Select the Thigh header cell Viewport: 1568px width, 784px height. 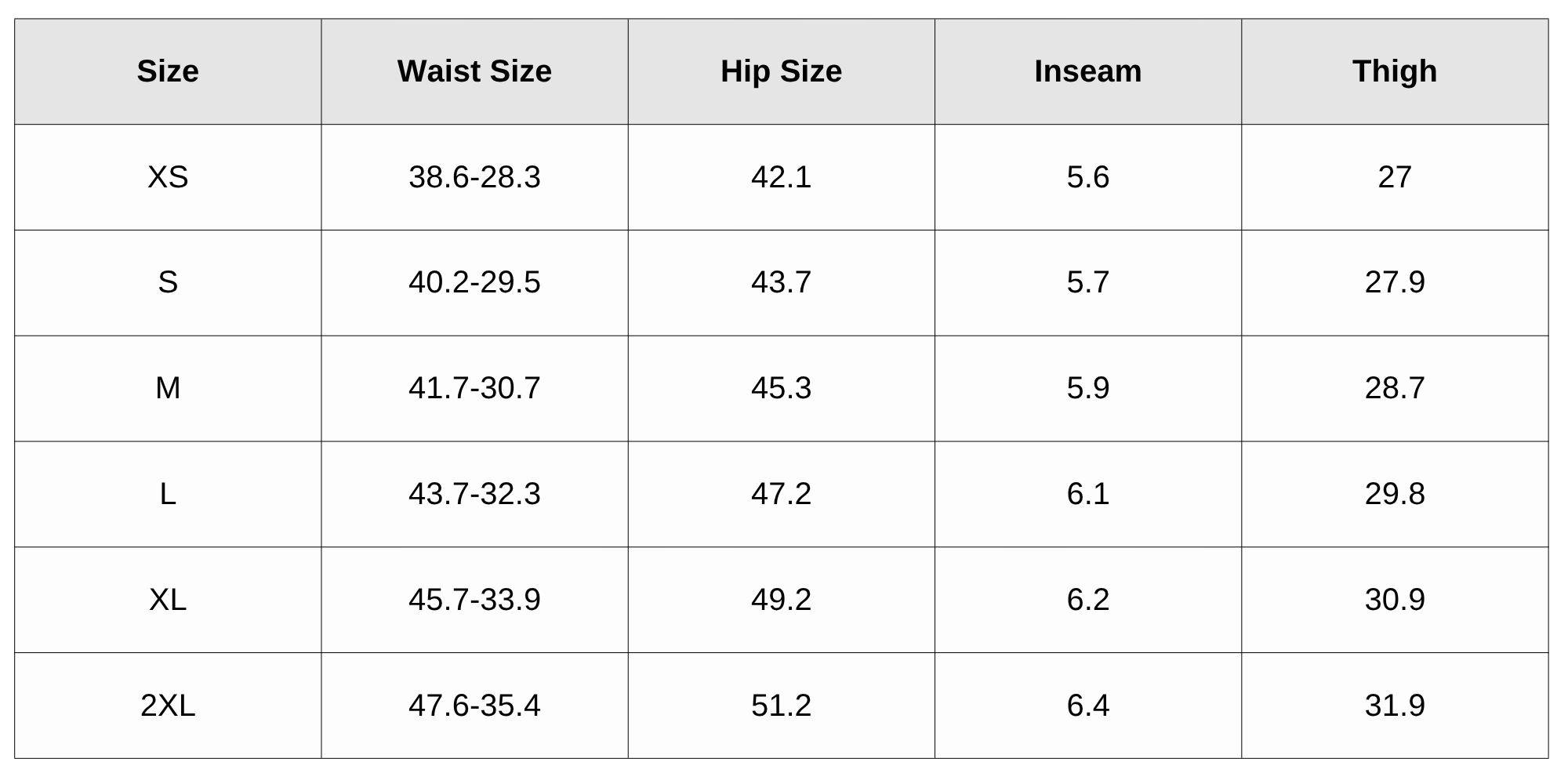(1394, 71)
